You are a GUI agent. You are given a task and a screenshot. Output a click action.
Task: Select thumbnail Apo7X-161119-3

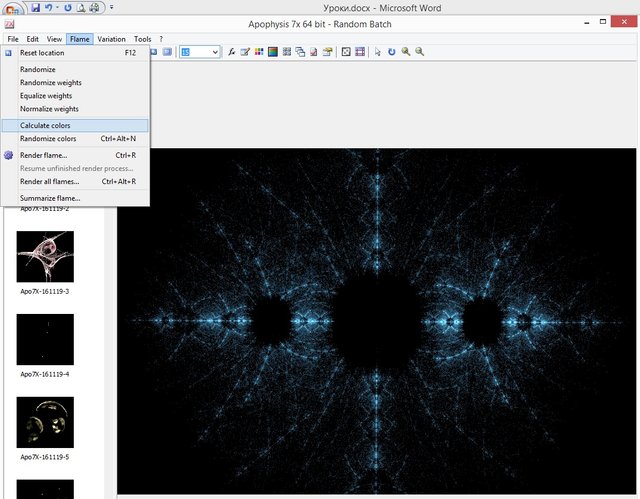coord(45,257)
